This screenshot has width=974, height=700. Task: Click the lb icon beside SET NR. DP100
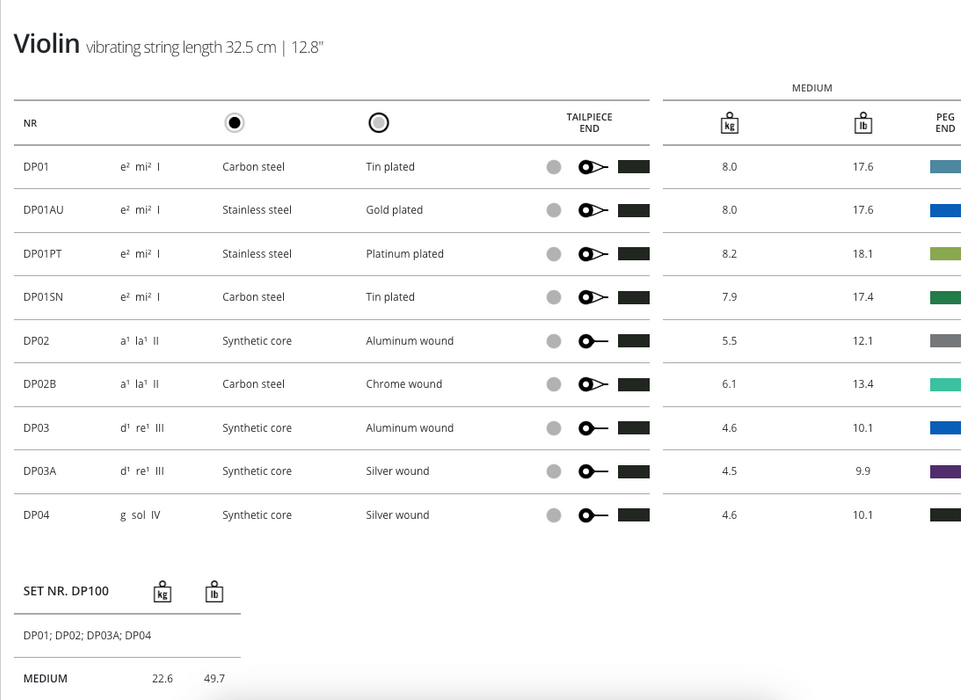213,591
